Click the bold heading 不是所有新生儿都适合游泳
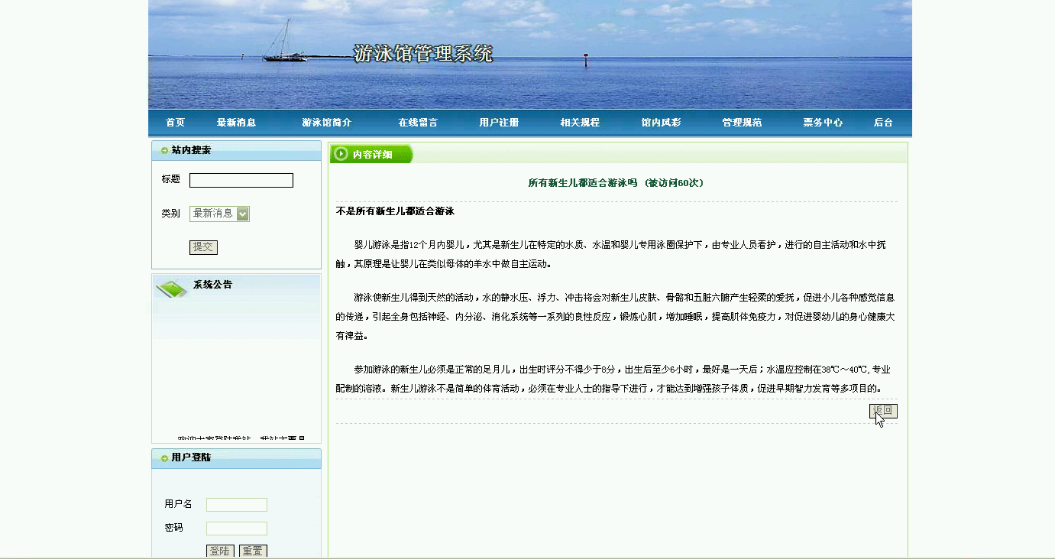Viewport: 1055px width, 559px height. pos(395,211)
